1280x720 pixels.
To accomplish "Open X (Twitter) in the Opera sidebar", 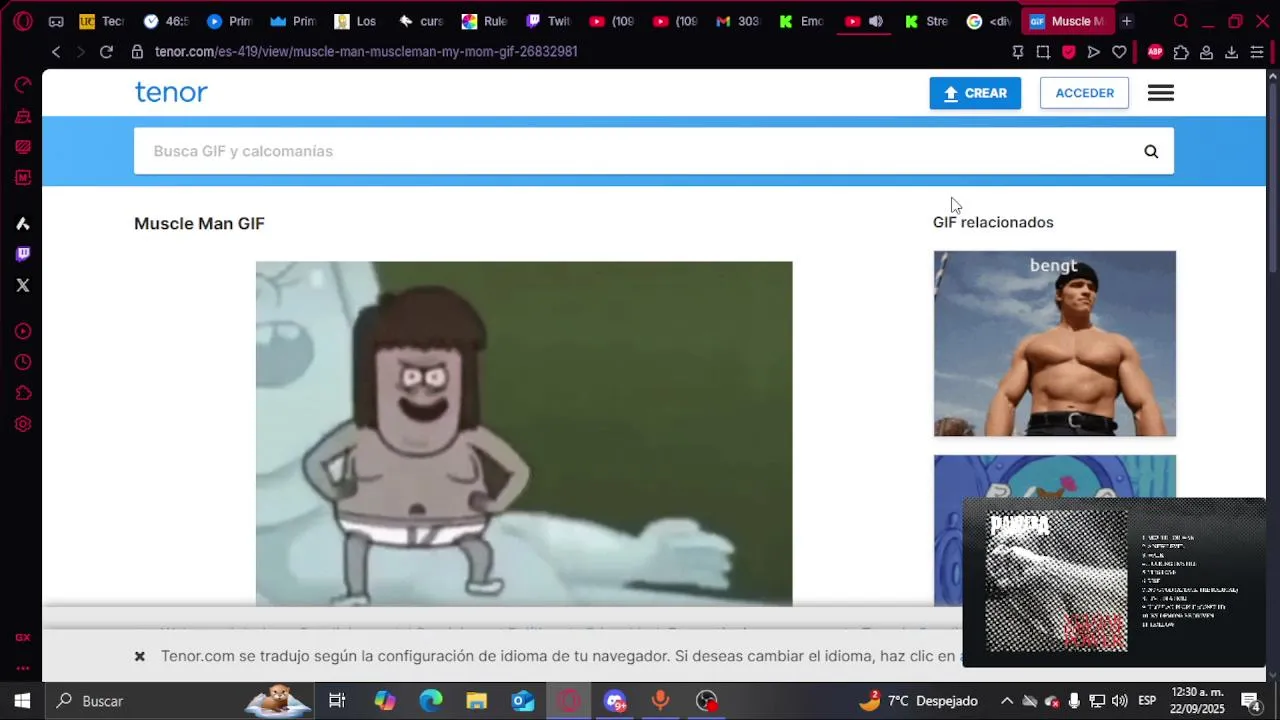I will click(23, 285).
